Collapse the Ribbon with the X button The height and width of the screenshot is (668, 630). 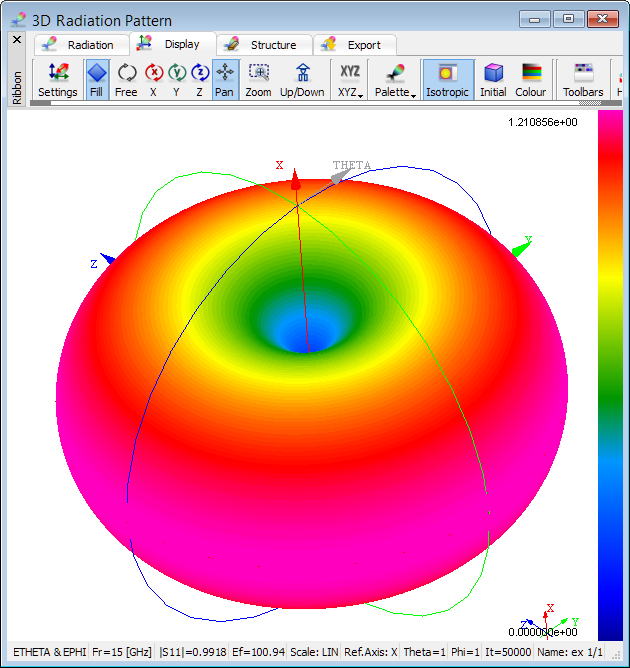[x=16, y=39]
